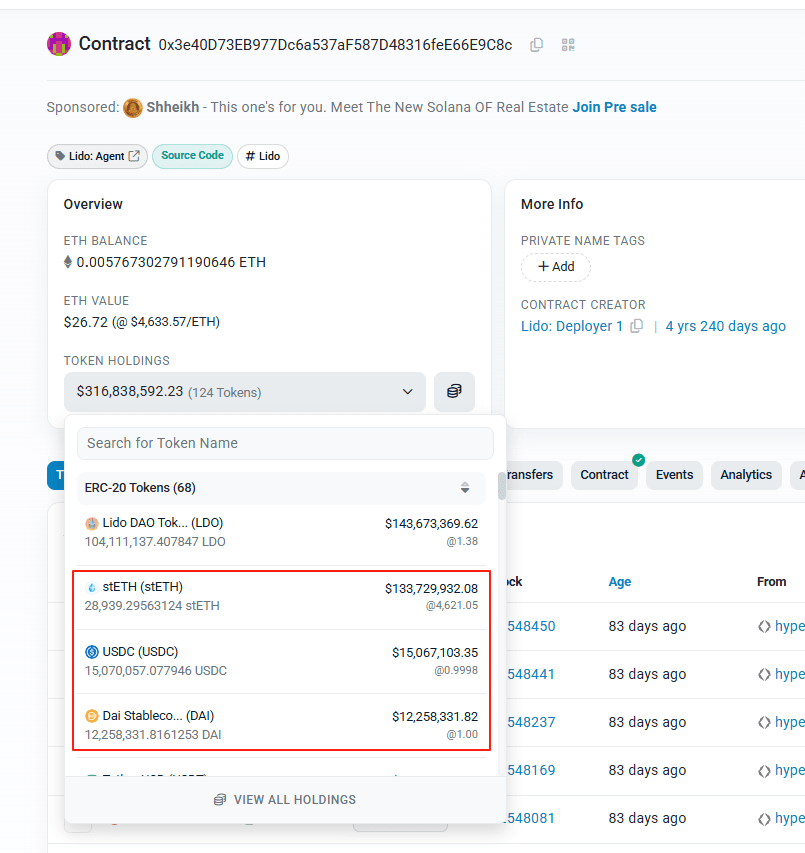Add a private name tag

tap(556, 267)
